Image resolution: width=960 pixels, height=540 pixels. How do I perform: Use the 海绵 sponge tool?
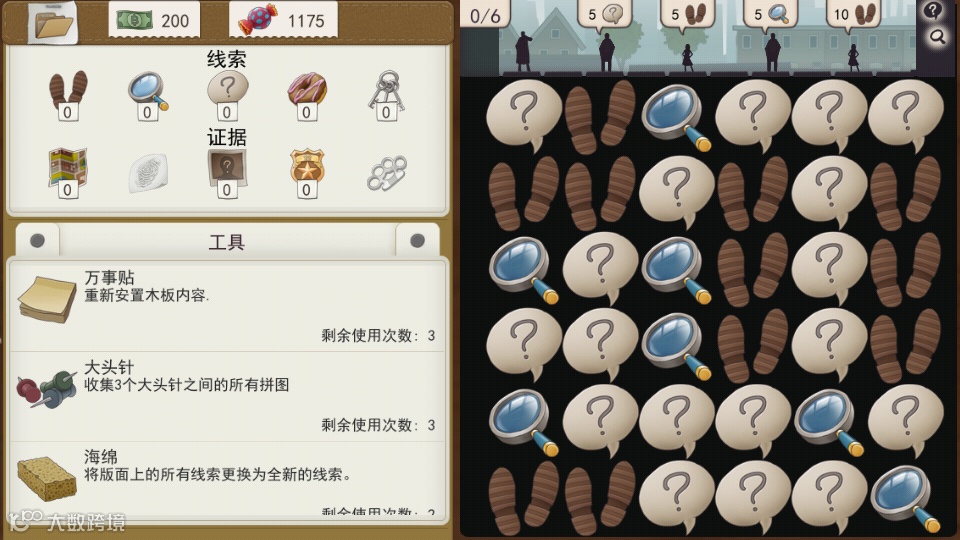pyautogui.click(x=227, y=479)
